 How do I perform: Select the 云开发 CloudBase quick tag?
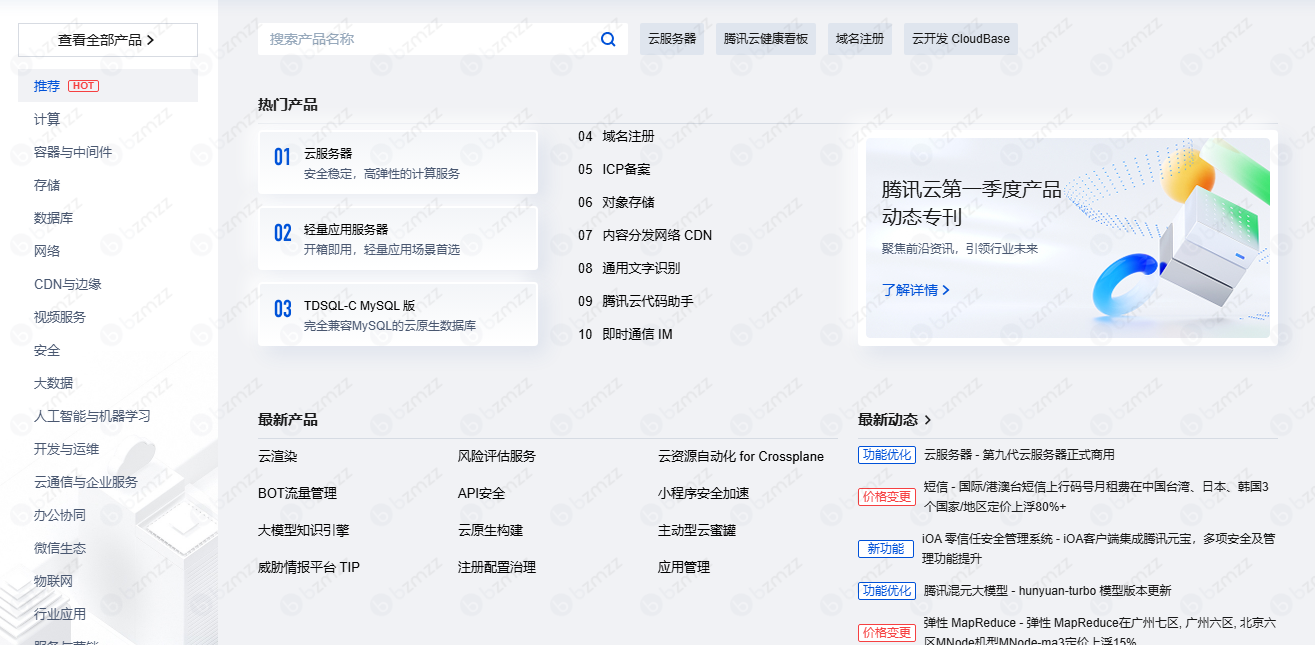(x=961, y=39)
